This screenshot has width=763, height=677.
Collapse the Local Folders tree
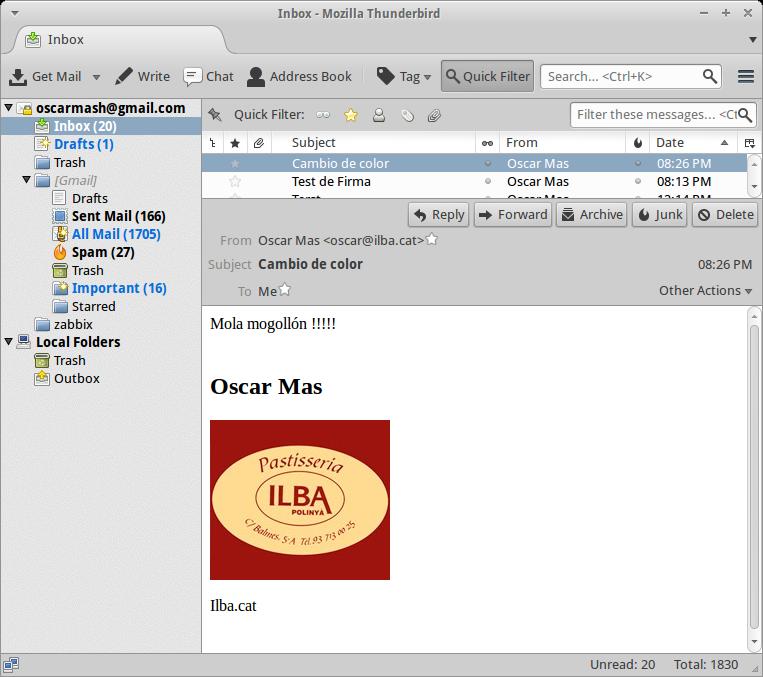(9, 342)
